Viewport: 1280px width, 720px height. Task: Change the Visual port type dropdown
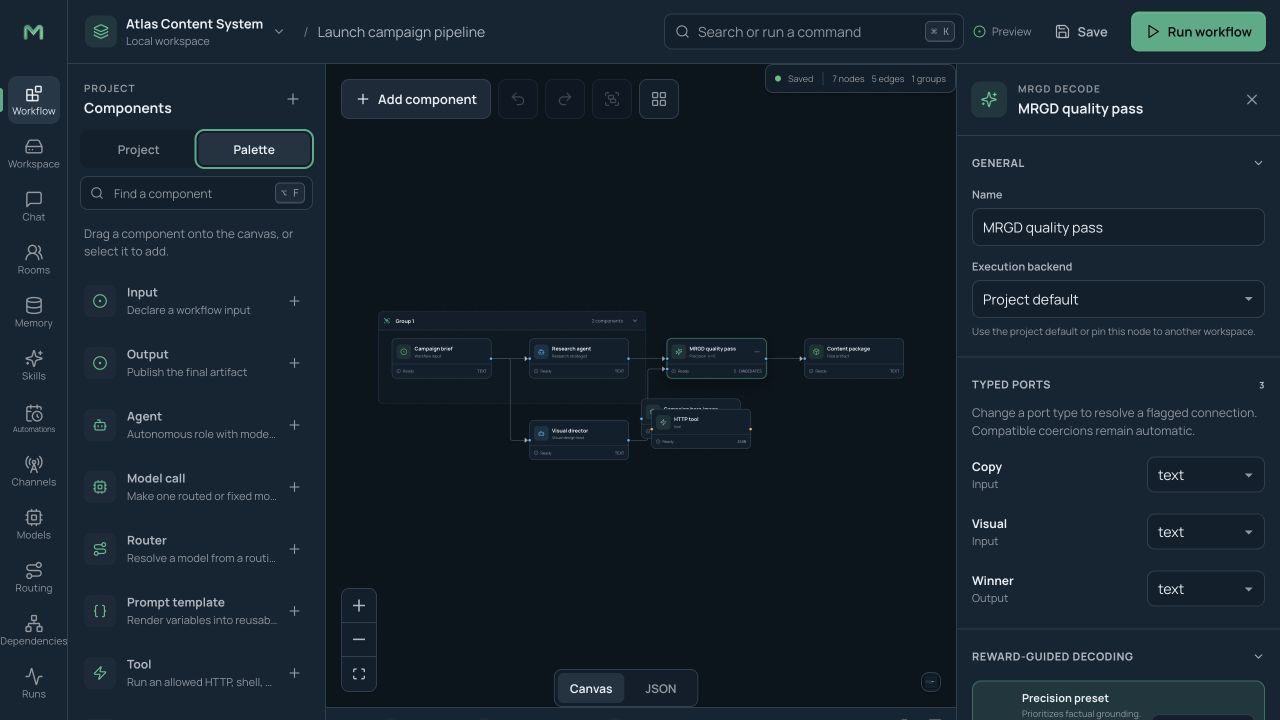[x=1205, y=532]
